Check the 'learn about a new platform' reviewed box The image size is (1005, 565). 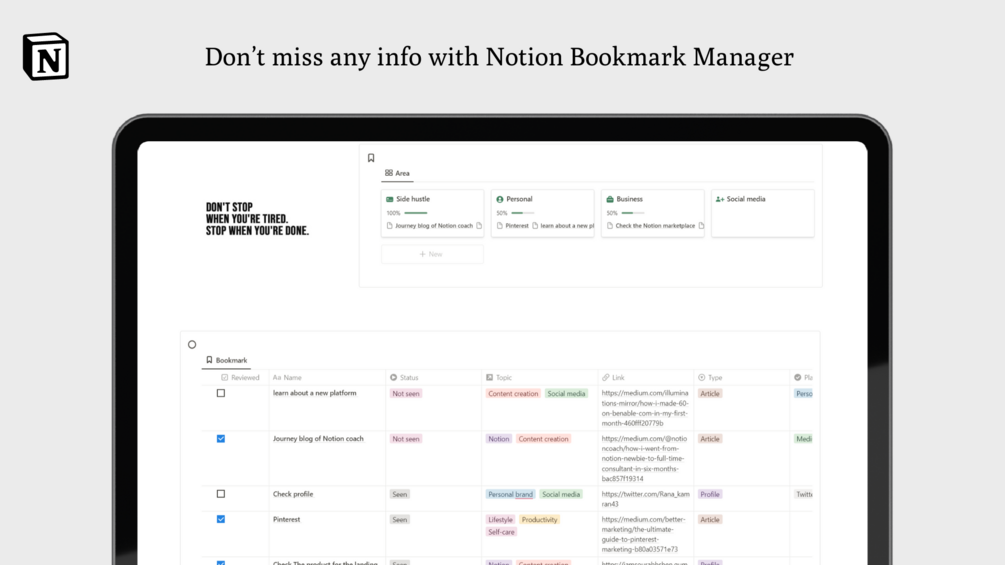point(220,393)
